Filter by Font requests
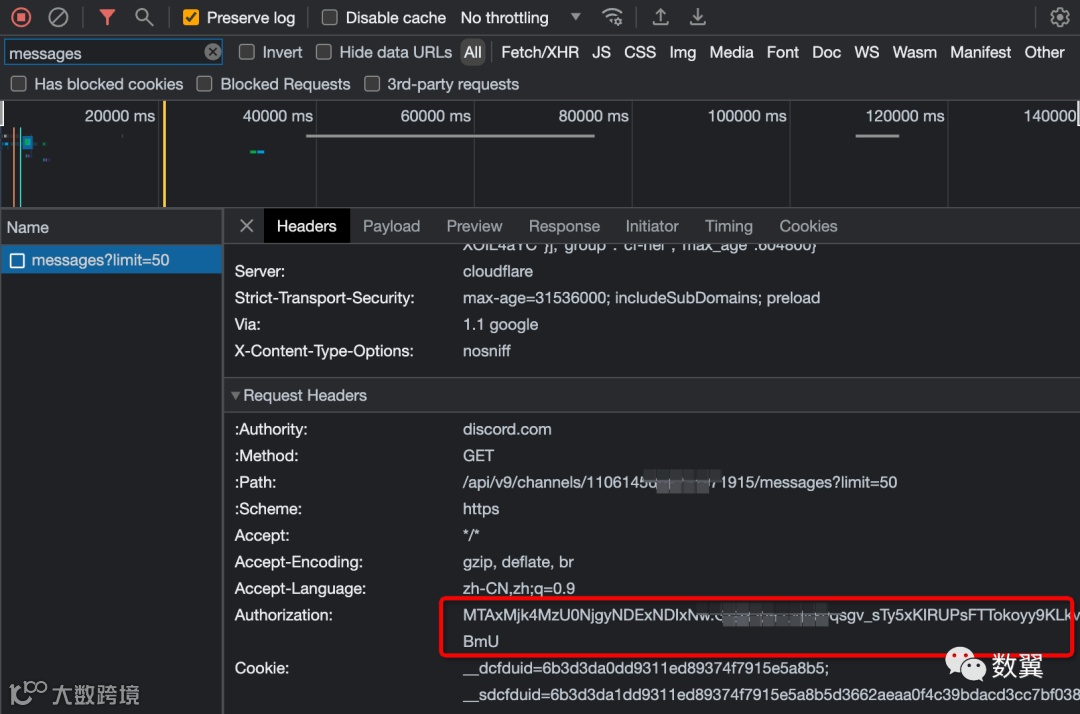 [x=782, y=52]
